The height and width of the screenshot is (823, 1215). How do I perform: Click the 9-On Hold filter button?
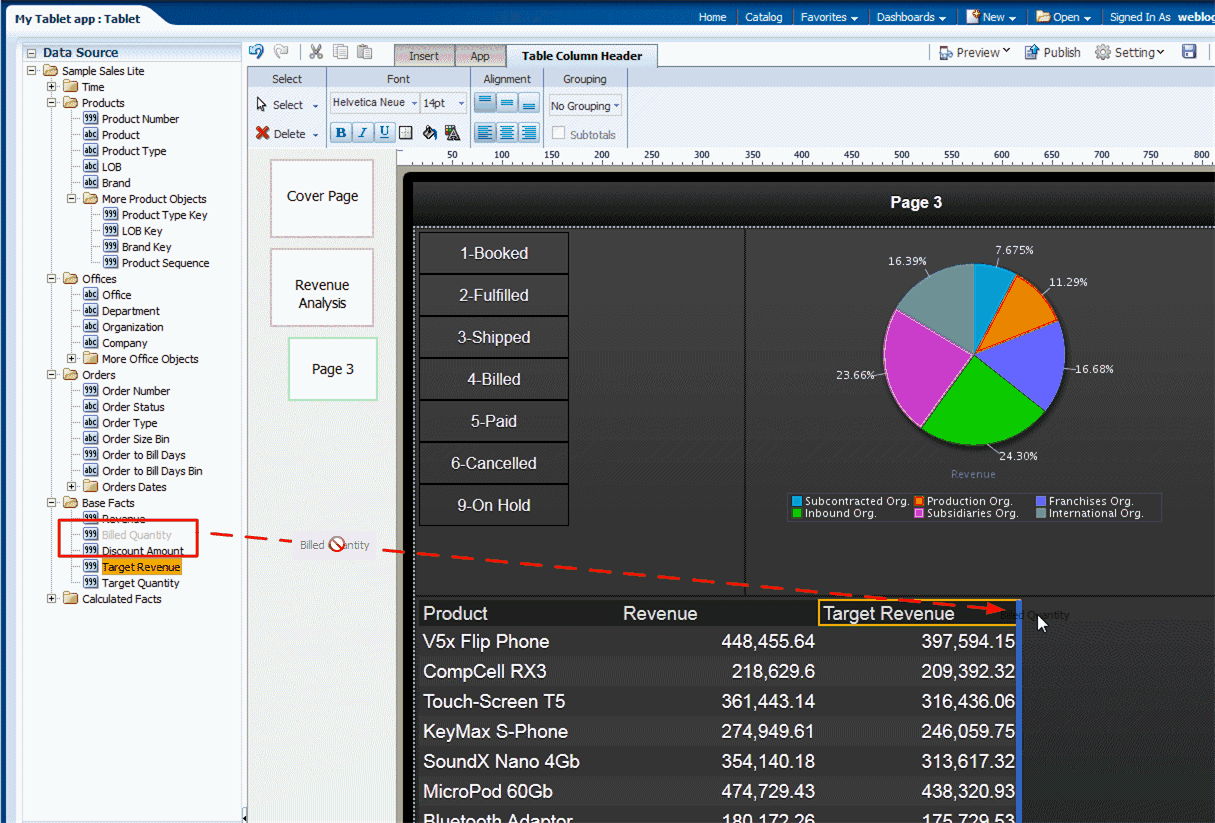click(x=494, y=505)
